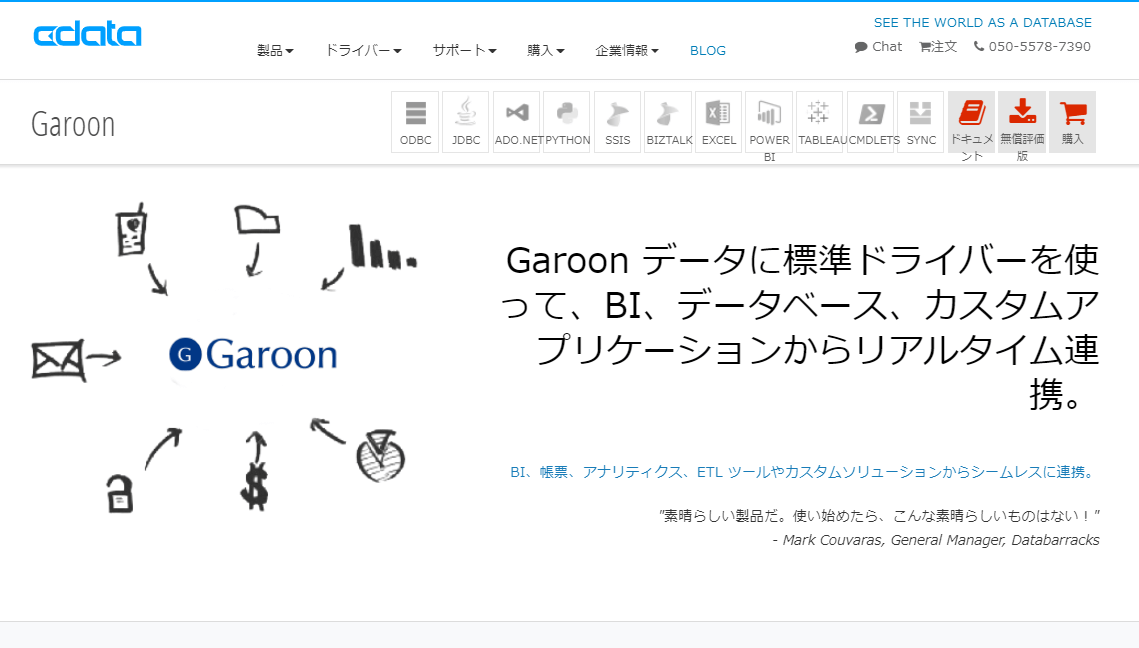The image size is (1139, 648).
Task: Open the Cmdlets PowerShell icon
Action: tap(870, 122)
